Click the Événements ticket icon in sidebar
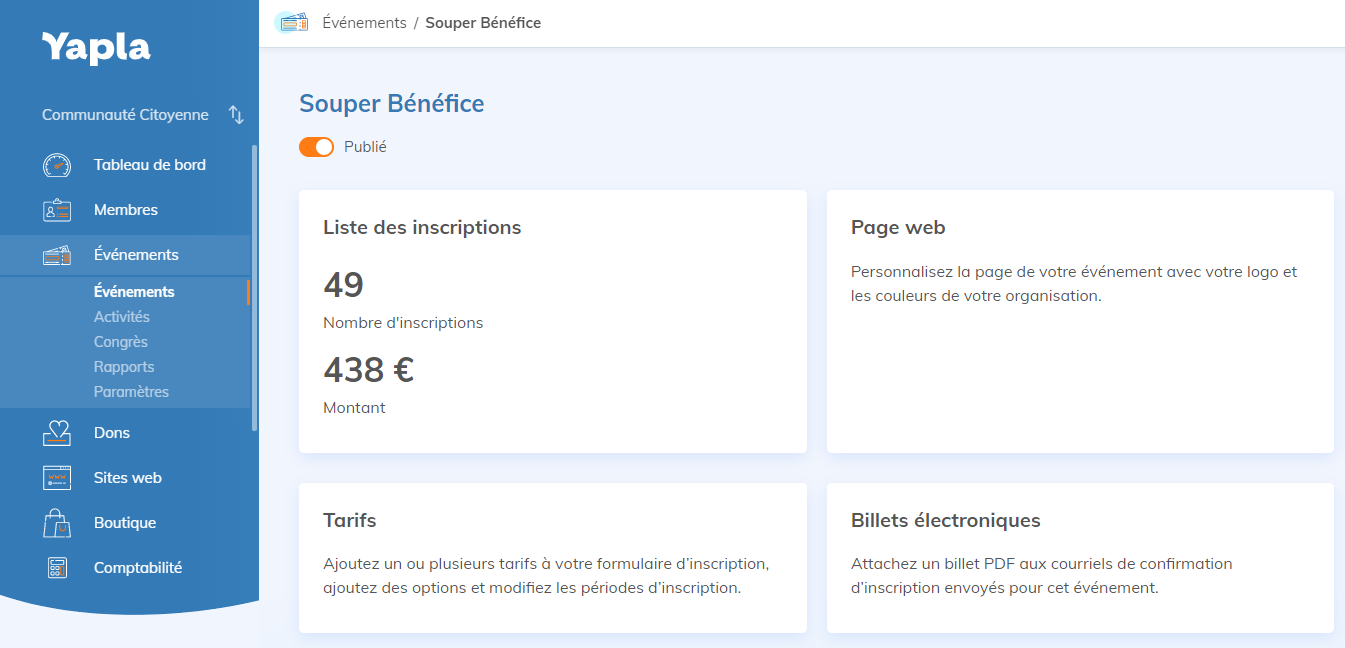 [57, 255]
